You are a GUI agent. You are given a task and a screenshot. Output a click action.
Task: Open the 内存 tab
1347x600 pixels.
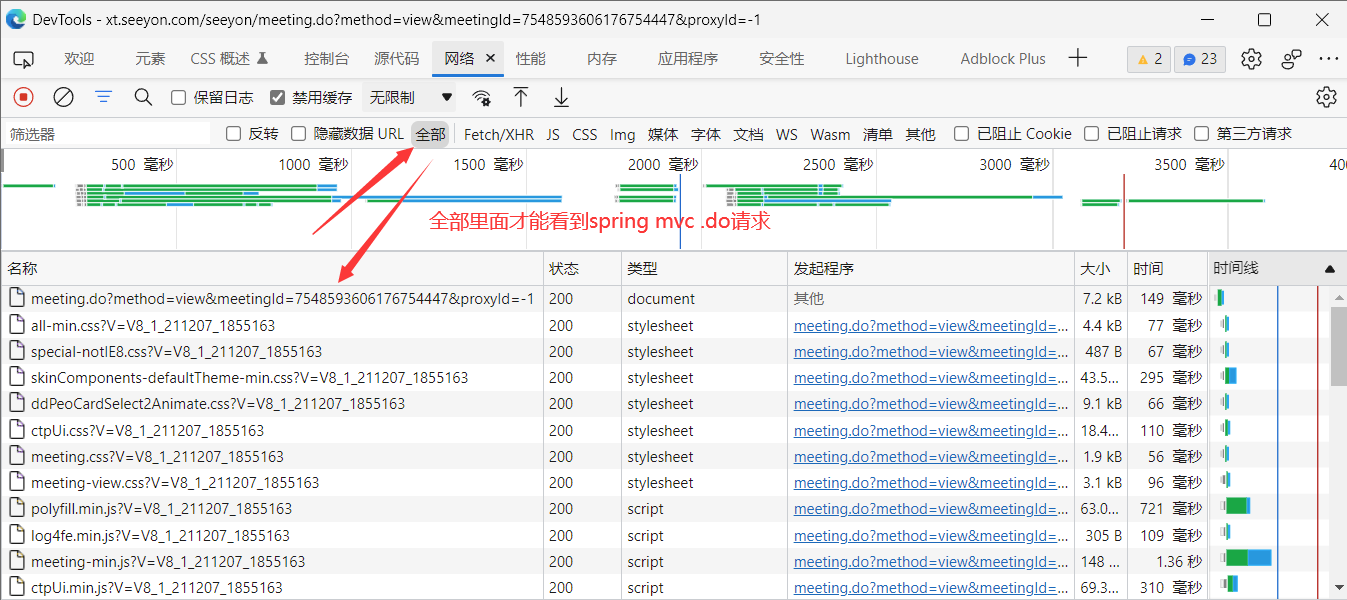click(x=602, y=59)
